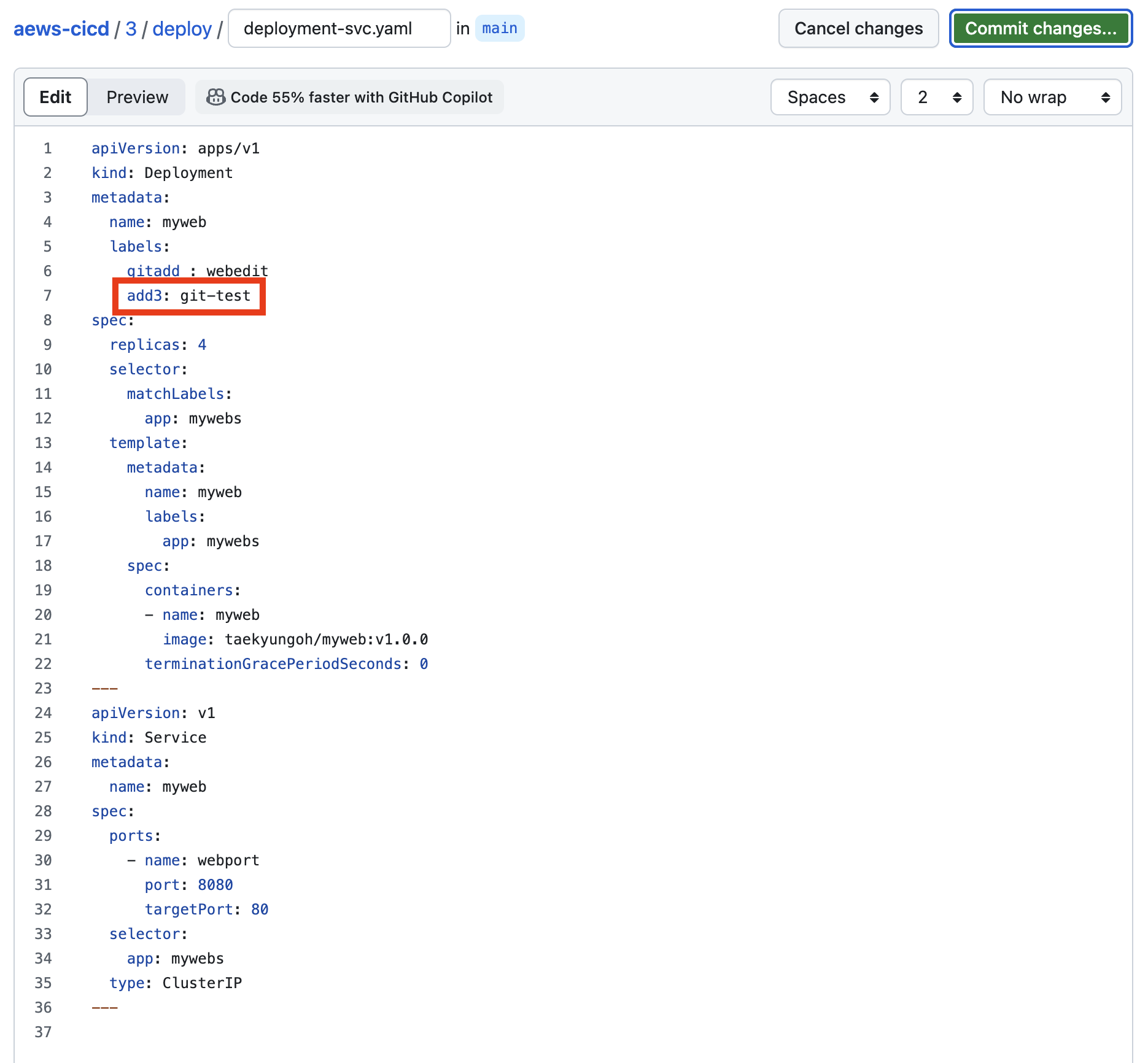Click the line selector: on line 33
1148x1063 pixels.
coord(149,934)
